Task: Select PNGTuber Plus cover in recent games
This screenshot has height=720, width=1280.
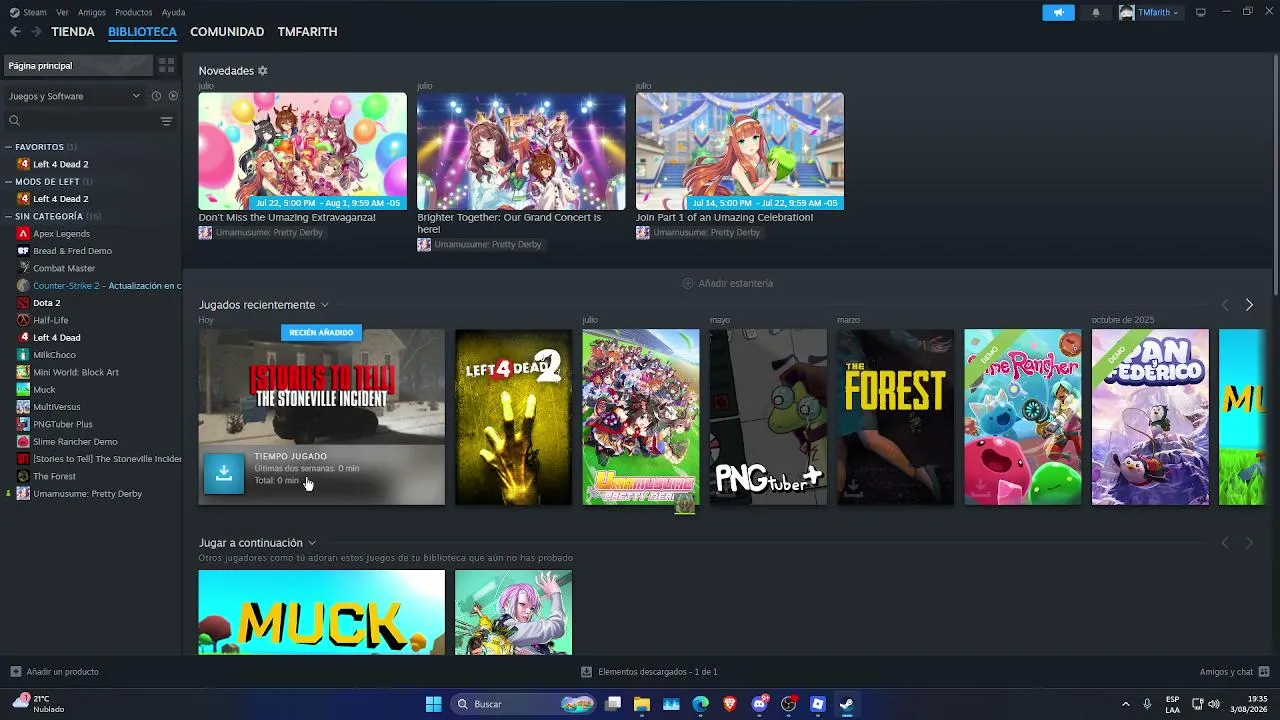Action: (768, 417)
